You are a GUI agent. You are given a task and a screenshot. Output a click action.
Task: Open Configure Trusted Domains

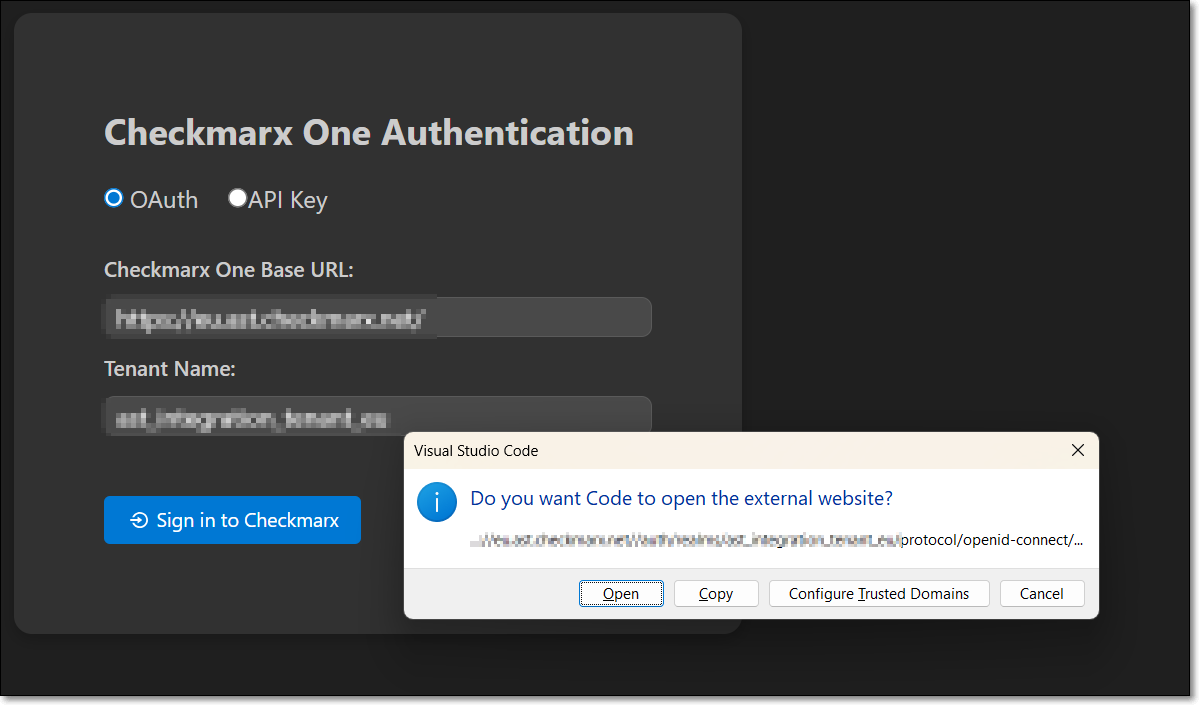pos(878,593)
